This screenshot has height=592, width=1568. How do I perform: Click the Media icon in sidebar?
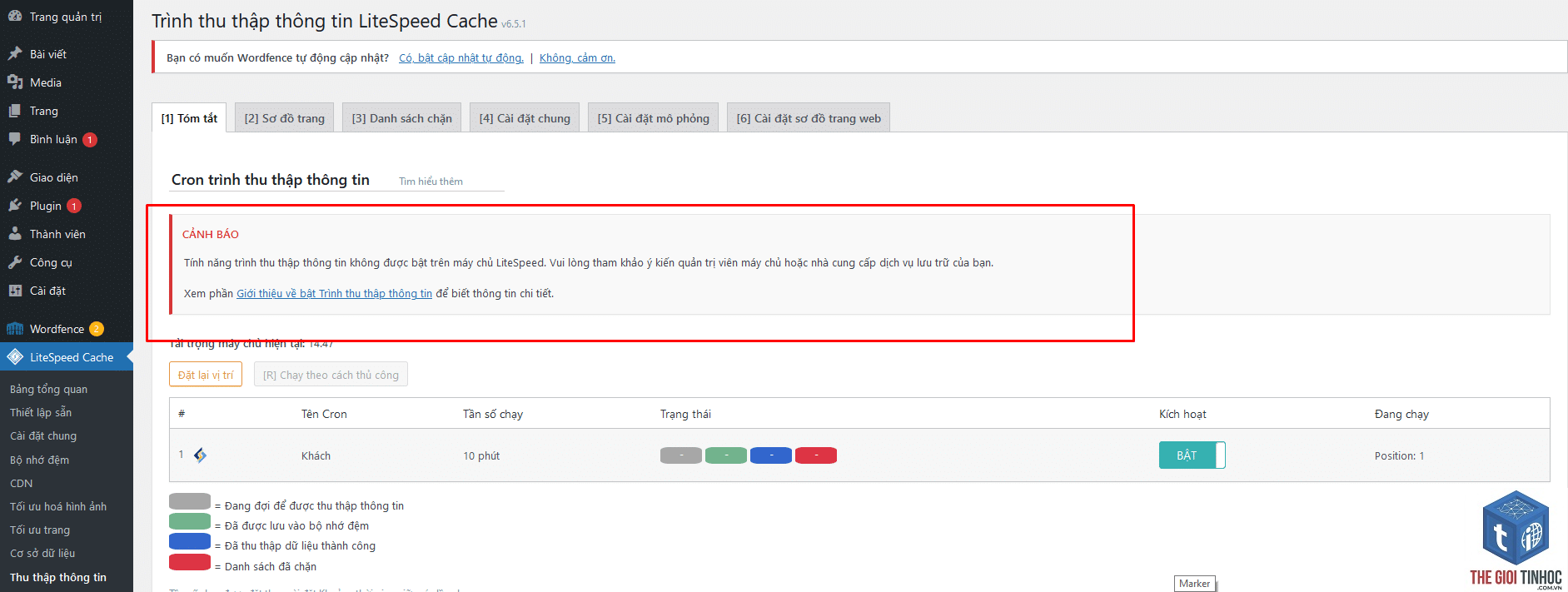(15, 82)
